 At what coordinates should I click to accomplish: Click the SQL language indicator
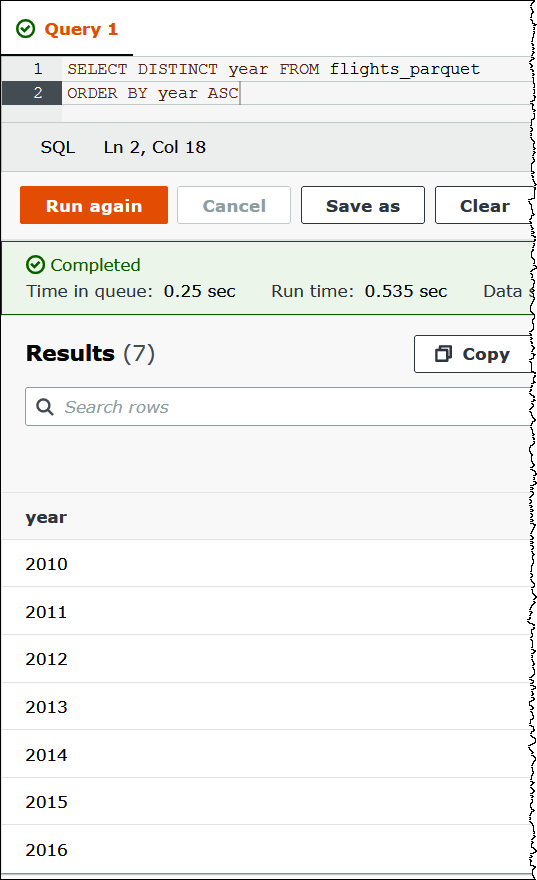click(x=58, y=147)
